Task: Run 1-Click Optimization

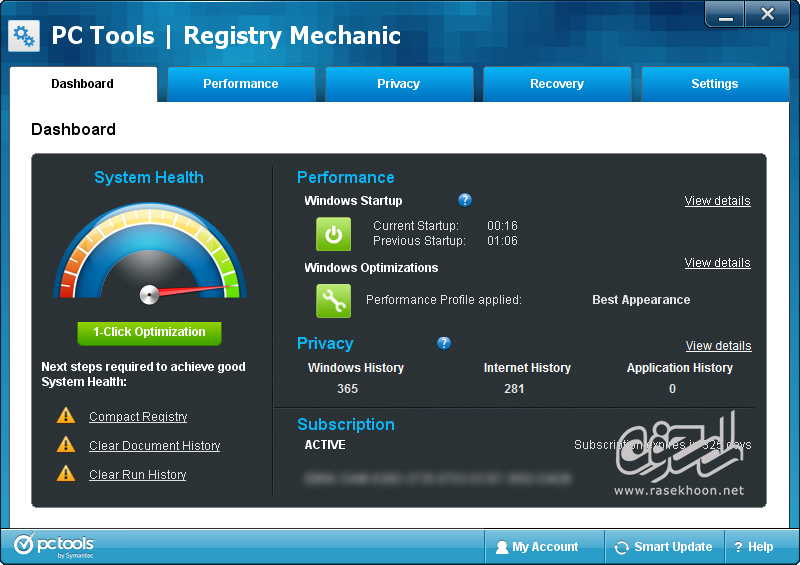Action: [149, 333]
